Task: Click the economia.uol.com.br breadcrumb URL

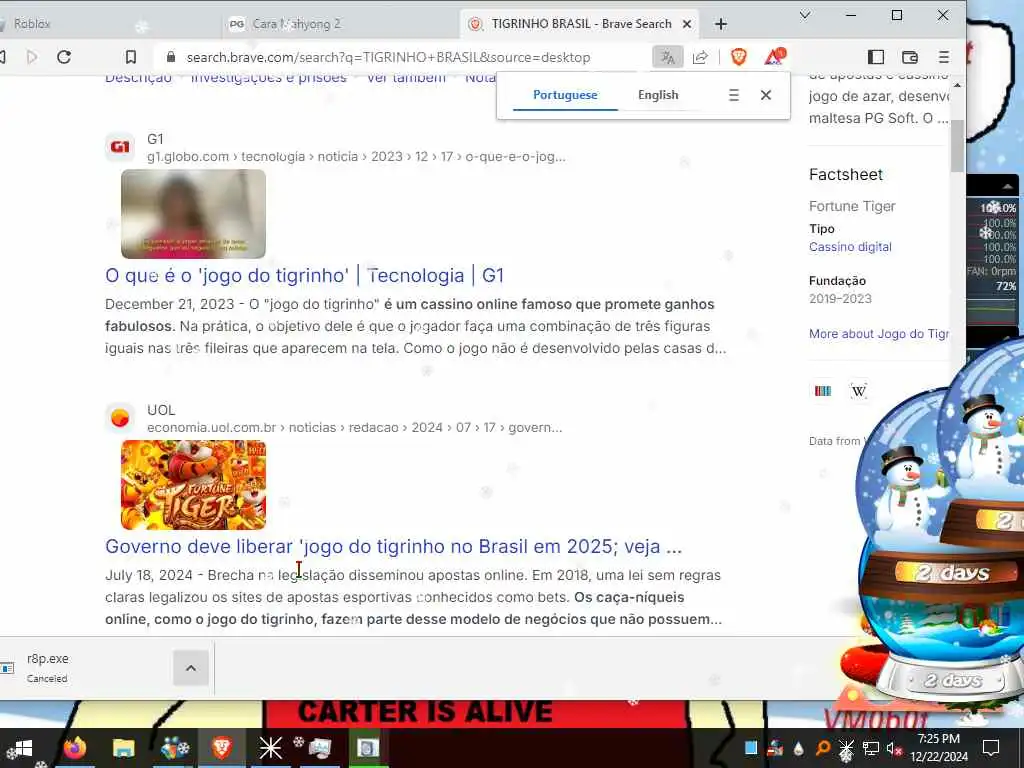Action: click(x=355, y=428)
